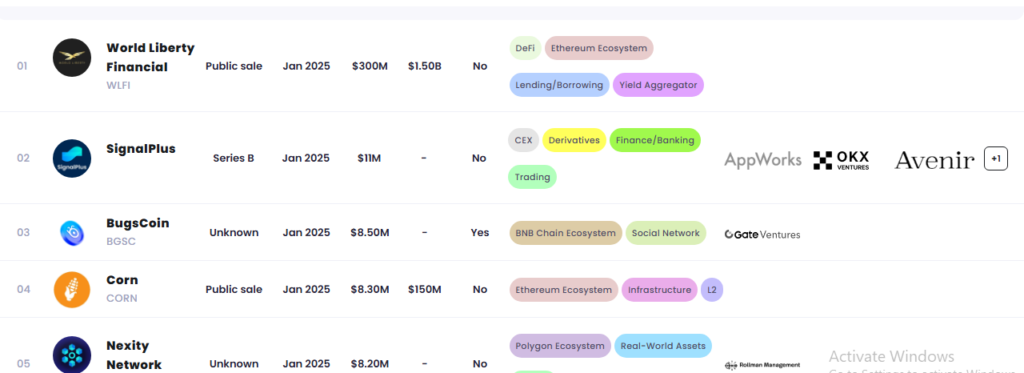Open the L2 tag on Corn
Viewport: 1024px width, 373px height.
click(x=712, y=290)
